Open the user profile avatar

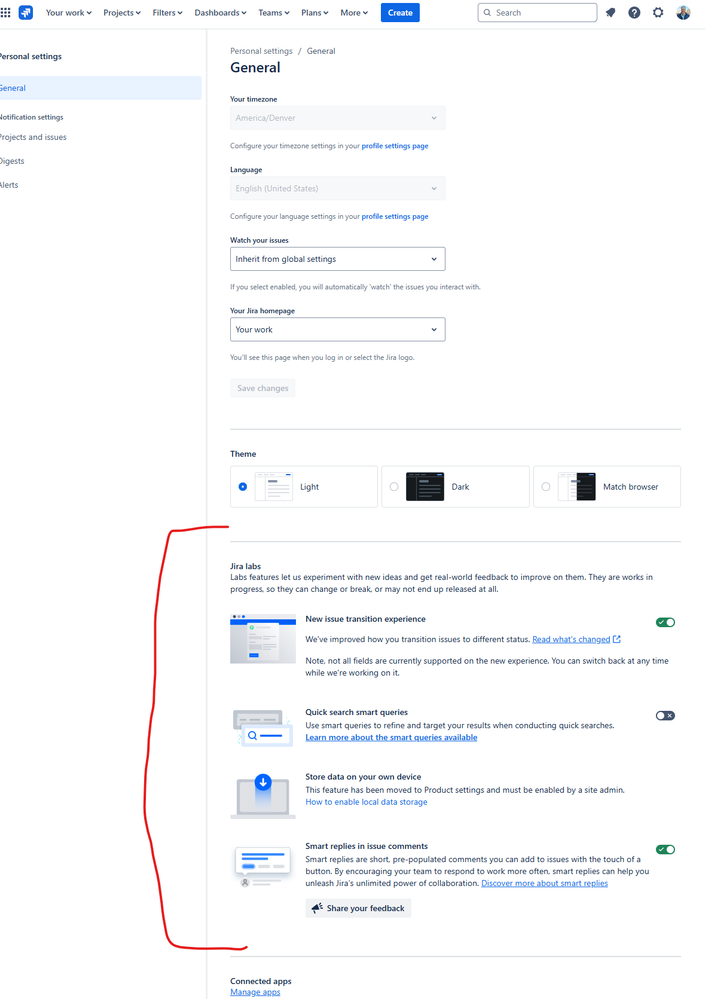coord(683,13)
